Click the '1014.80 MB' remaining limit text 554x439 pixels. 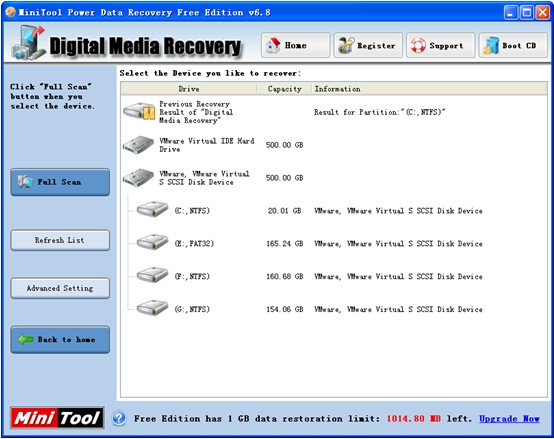point(413,419)
